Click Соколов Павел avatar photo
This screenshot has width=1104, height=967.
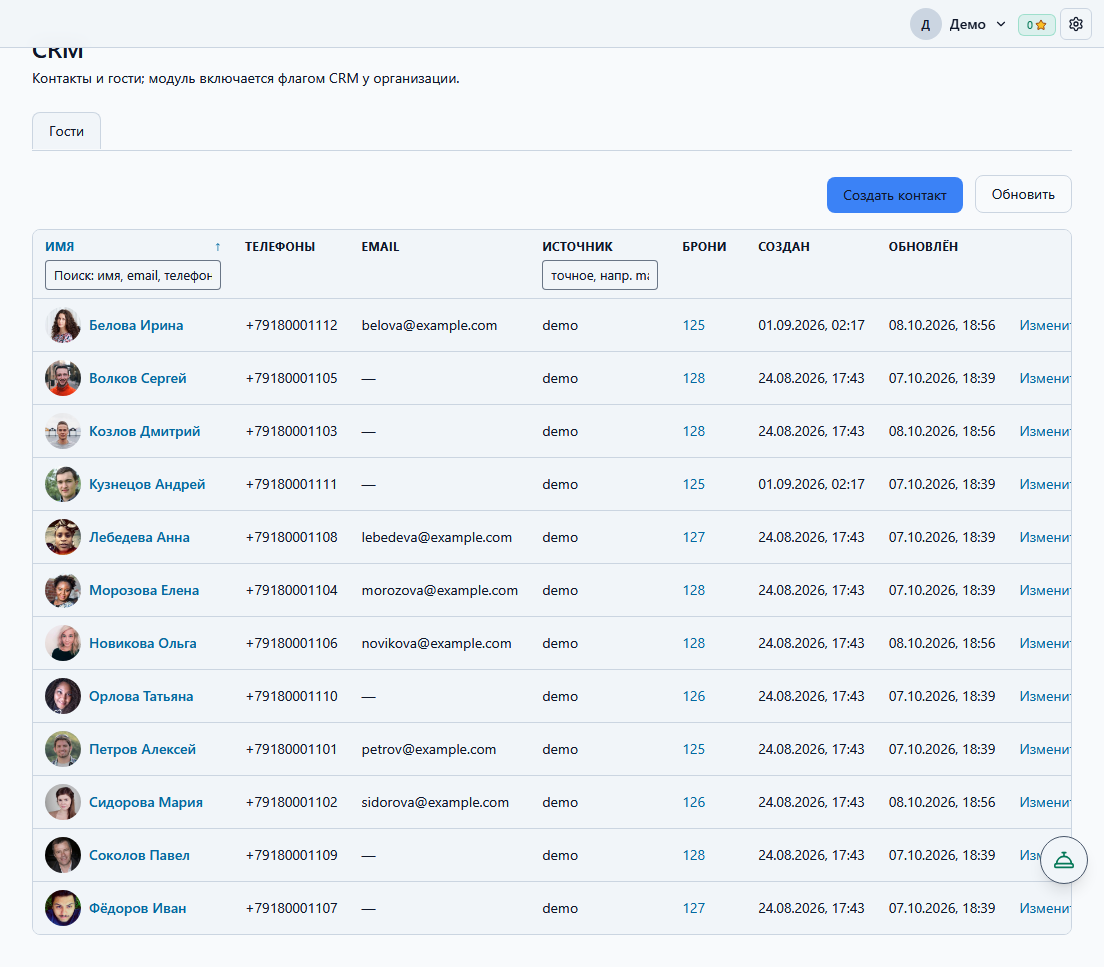pyautogui.click(x=63, y=855)
